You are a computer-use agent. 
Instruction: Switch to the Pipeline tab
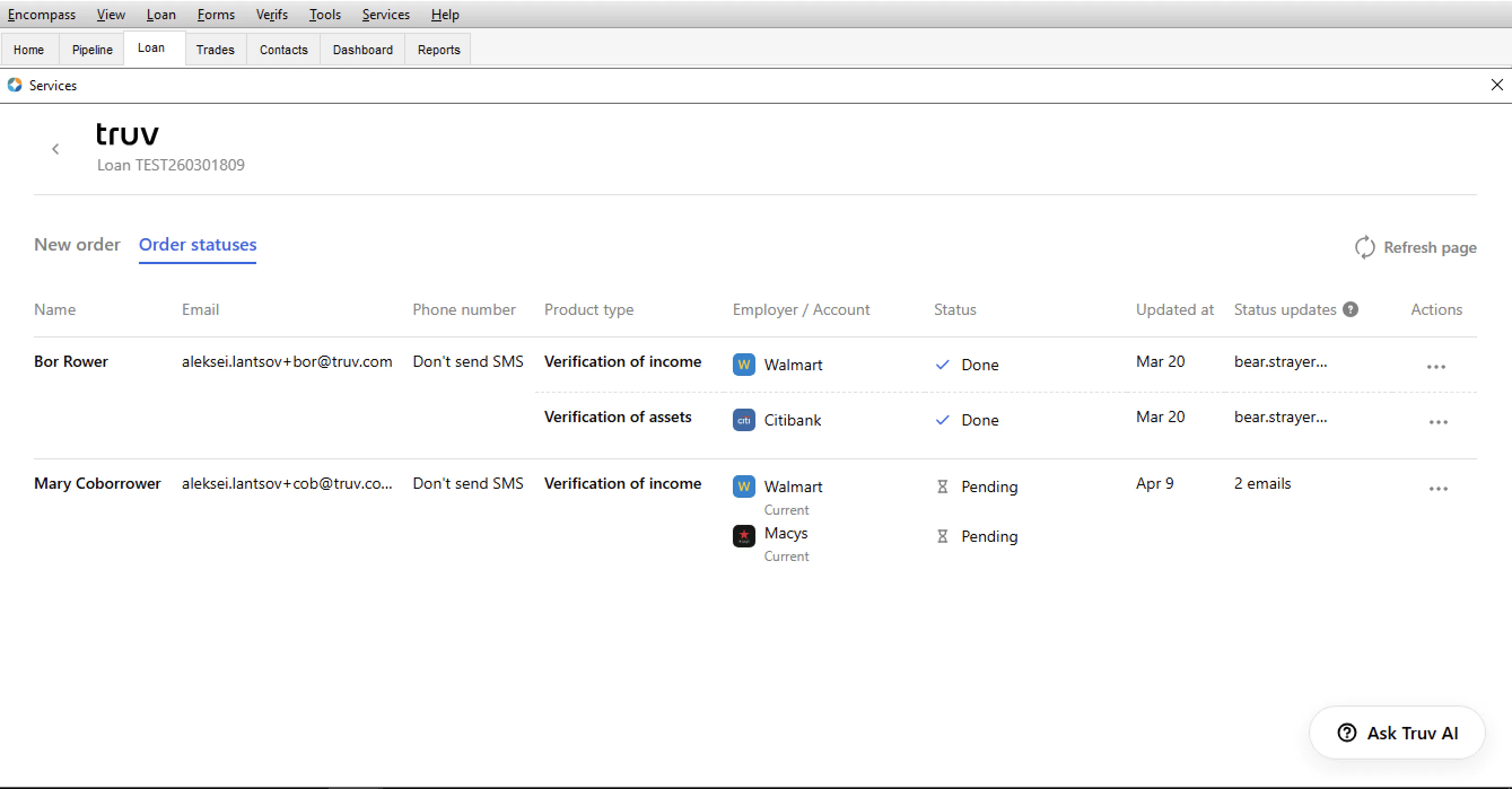(91, 49)
